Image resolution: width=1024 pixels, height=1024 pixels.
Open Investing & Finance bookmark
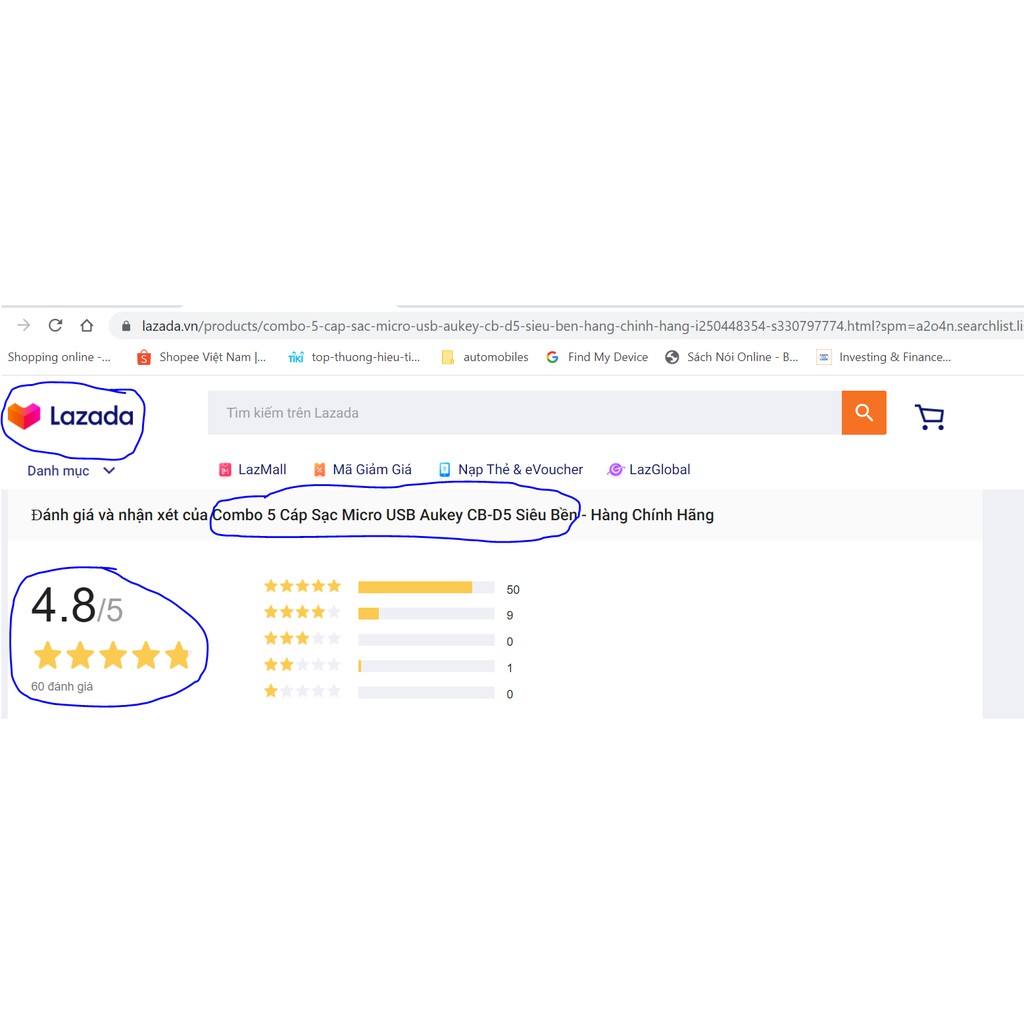click(884, 357)
